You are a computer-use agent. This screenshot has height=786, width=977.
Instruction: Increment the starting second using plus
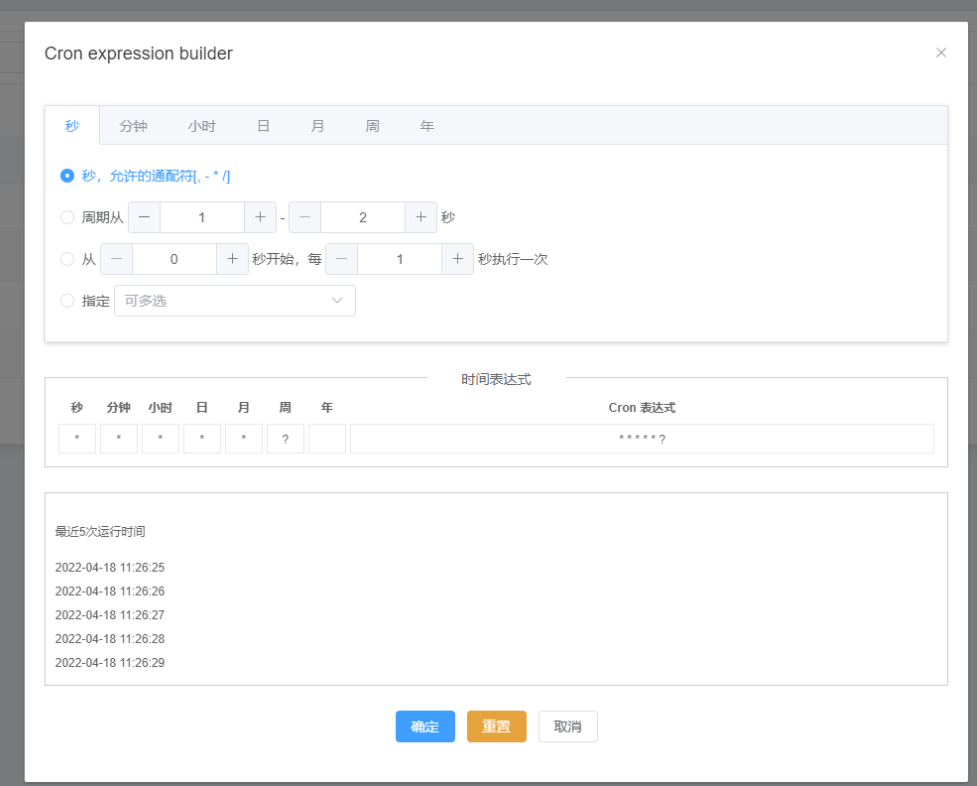232,258
